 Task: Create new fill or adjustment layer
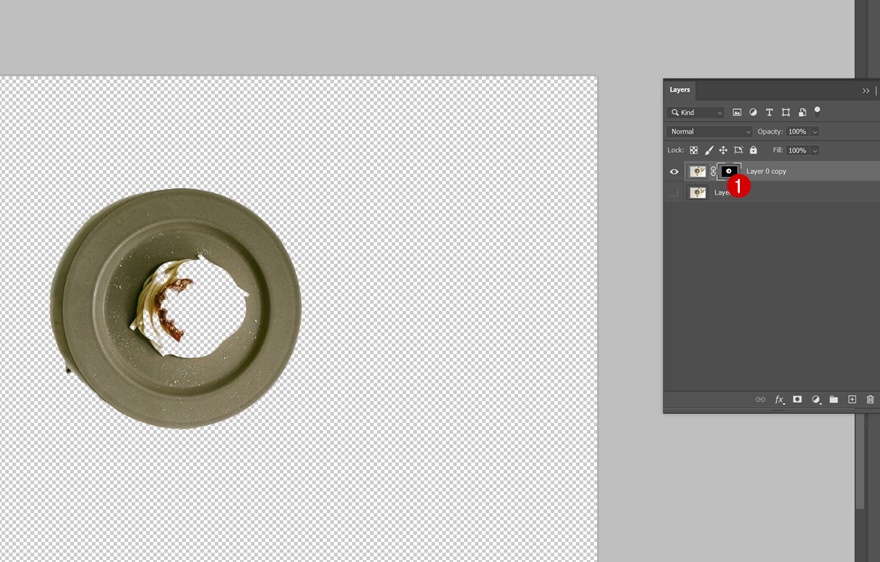point(815,399)
